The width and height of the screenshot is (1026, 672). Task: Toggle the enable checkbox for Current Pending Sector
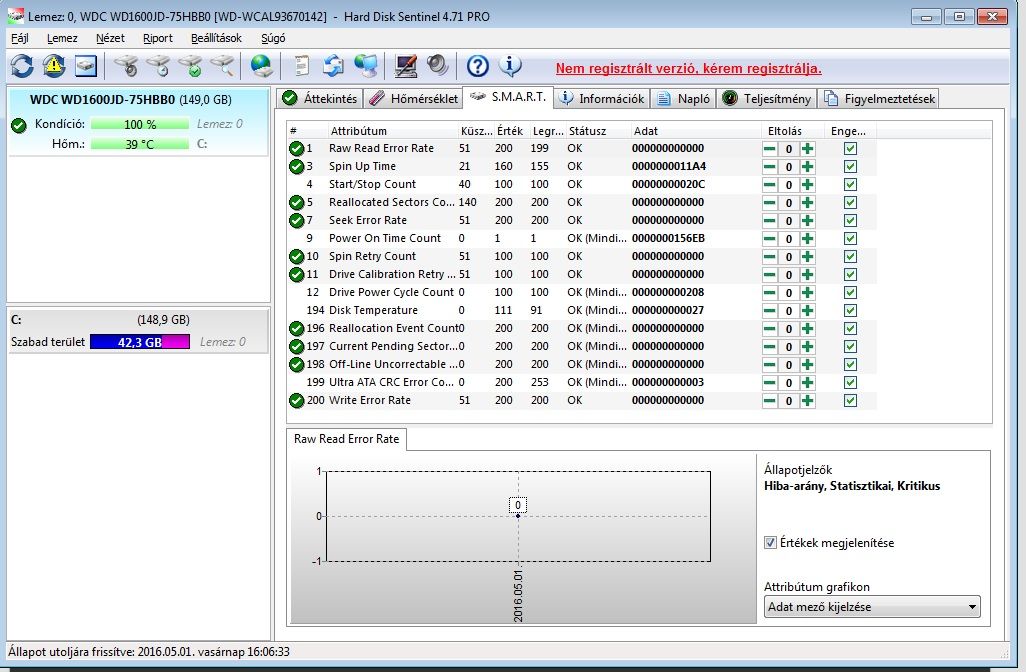point(850,347)
